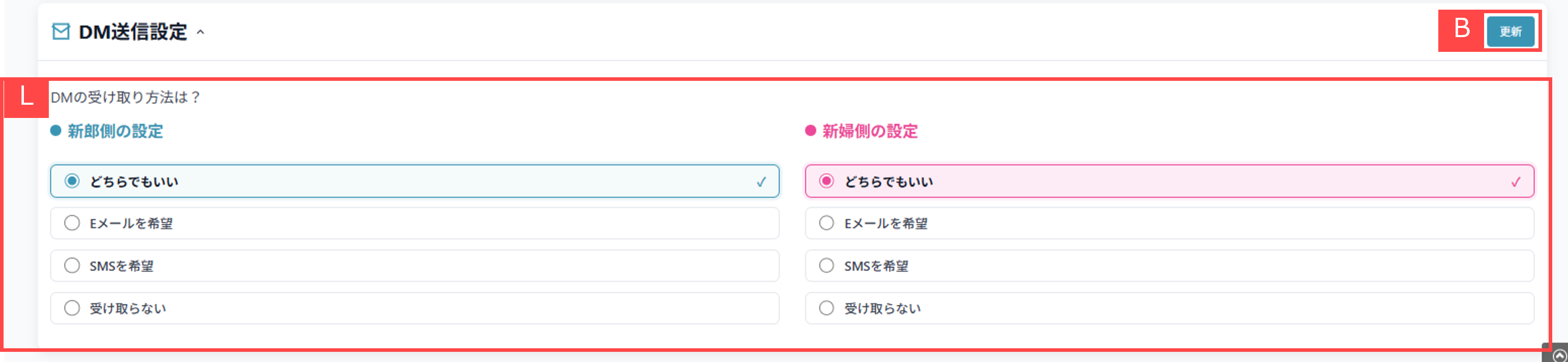Click the 更新 button to save settings

point(1511,31)
